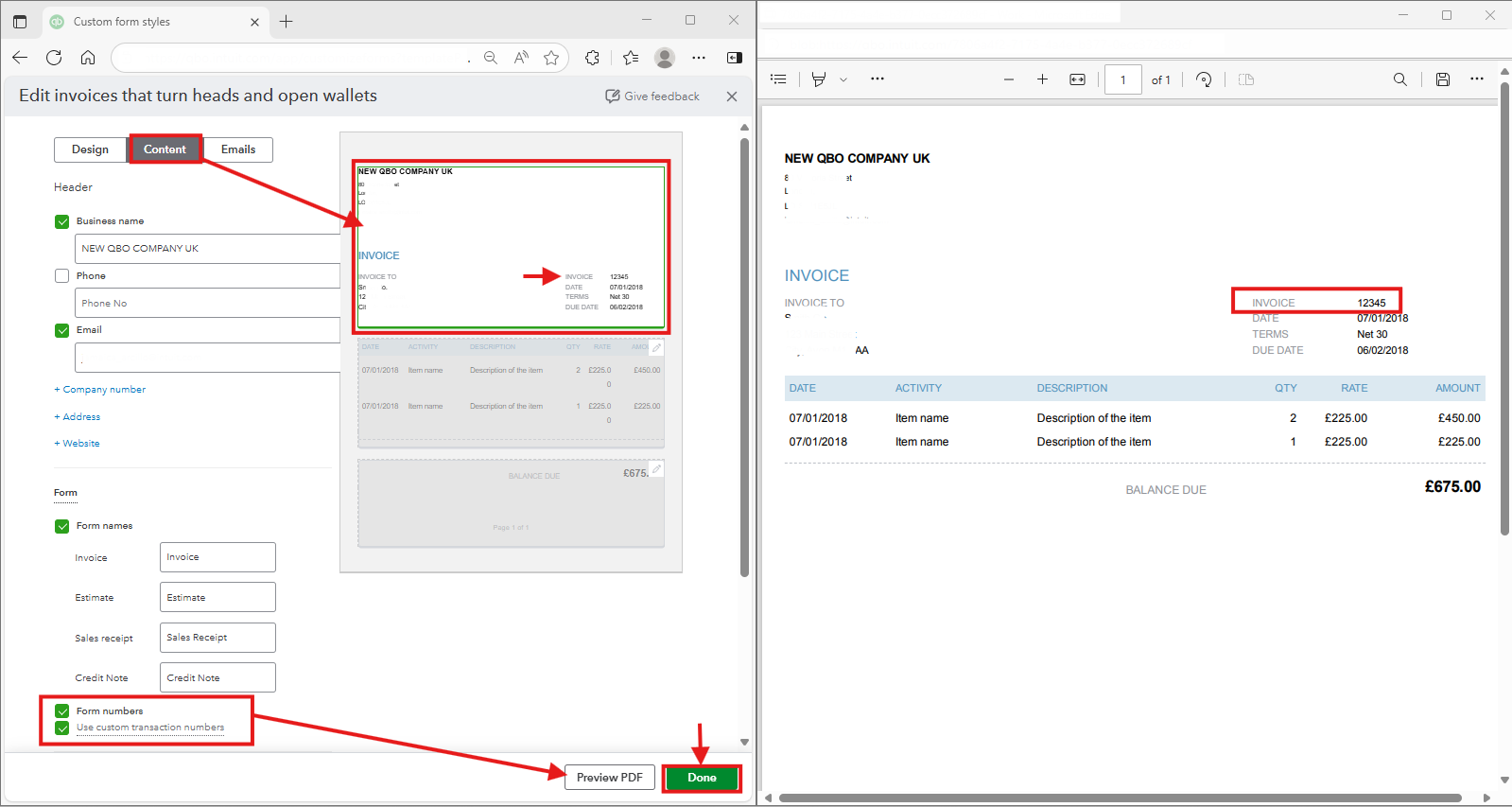
Task: Uncheck the Business name checkbox
Action: point(62,221)
